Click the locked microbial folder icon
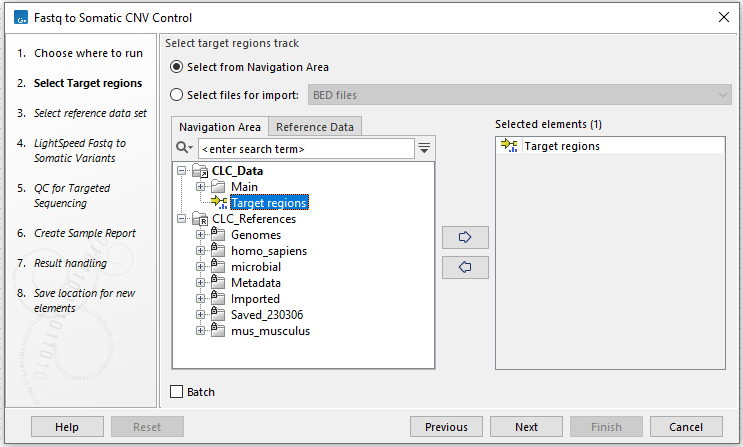743x447 pixels. point(217,266)
